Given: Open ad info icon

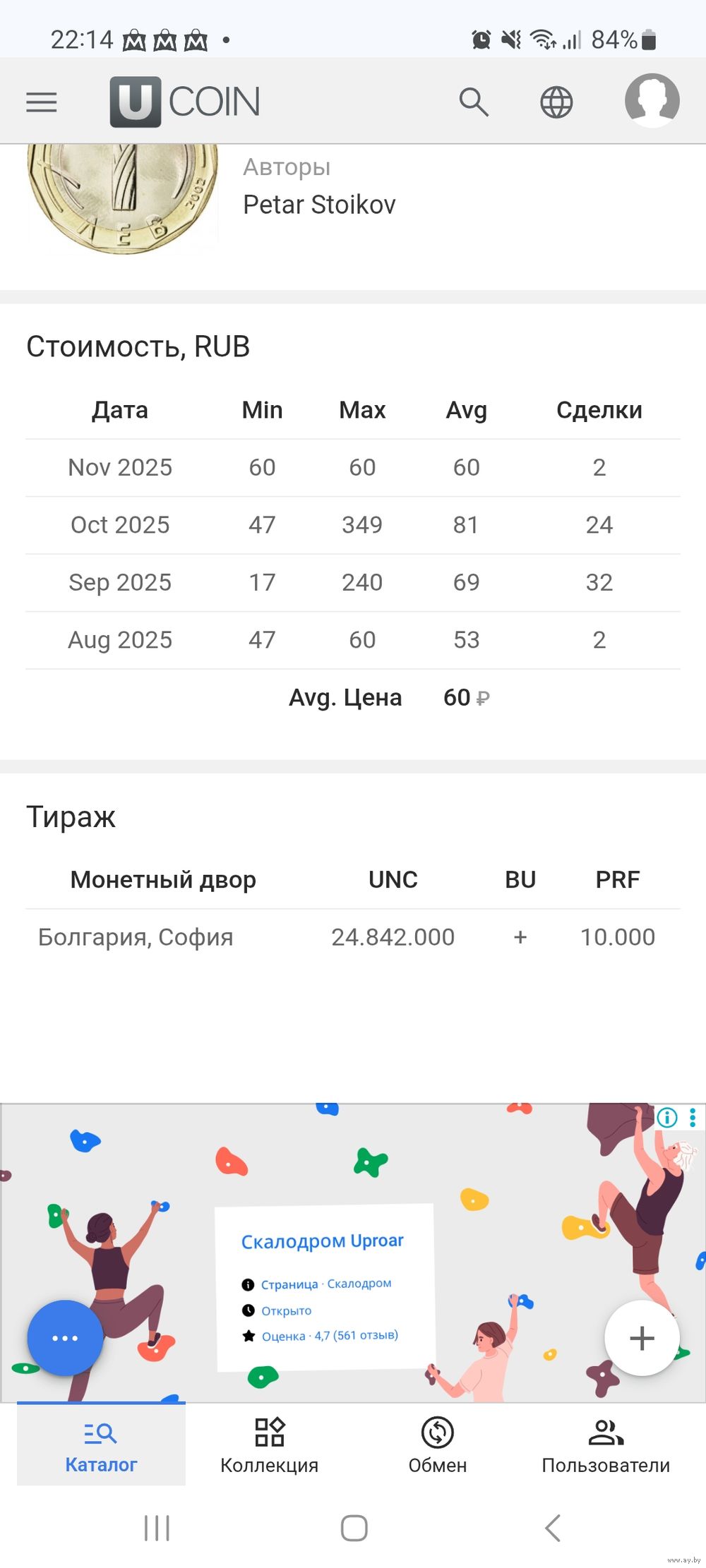Looking at the screenshot, I should (667, 1117).
